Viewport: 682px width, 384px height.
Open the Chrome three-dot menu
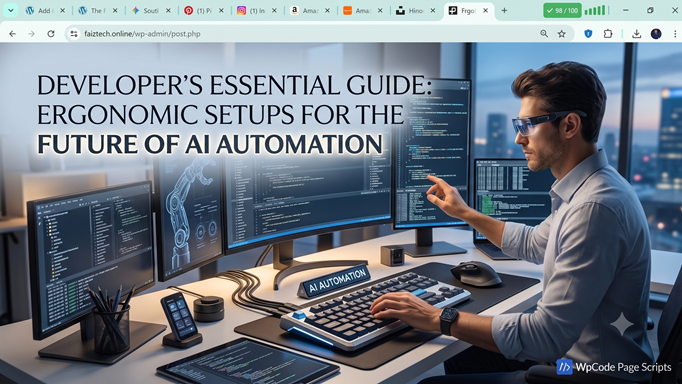click(x=675, y=33)
